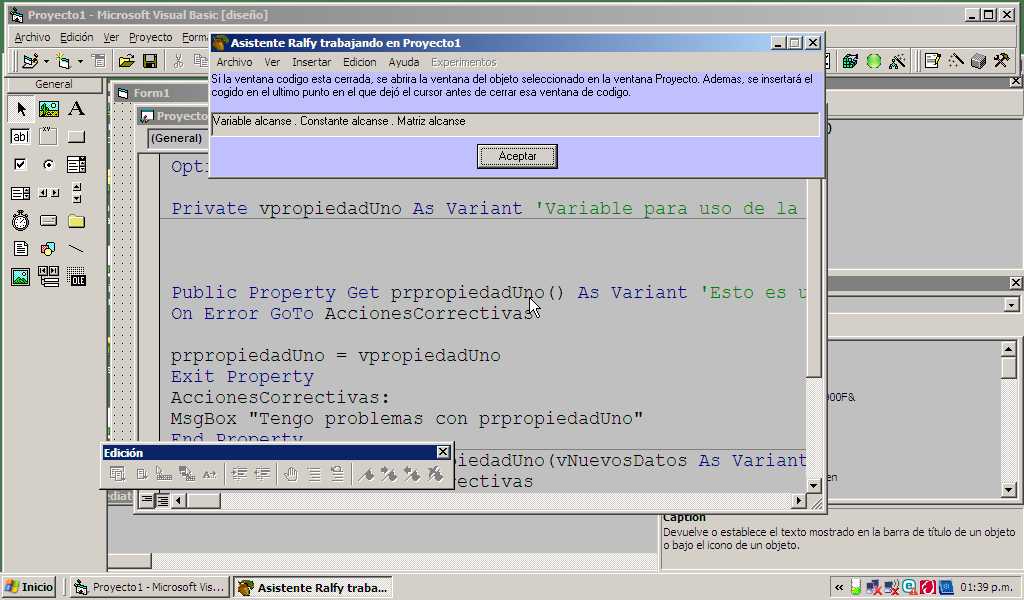This screenshot has height=600, width=1024.
Task: Open Edicion menu in Asistente Ralfy
Action: [x=359, y=62]
